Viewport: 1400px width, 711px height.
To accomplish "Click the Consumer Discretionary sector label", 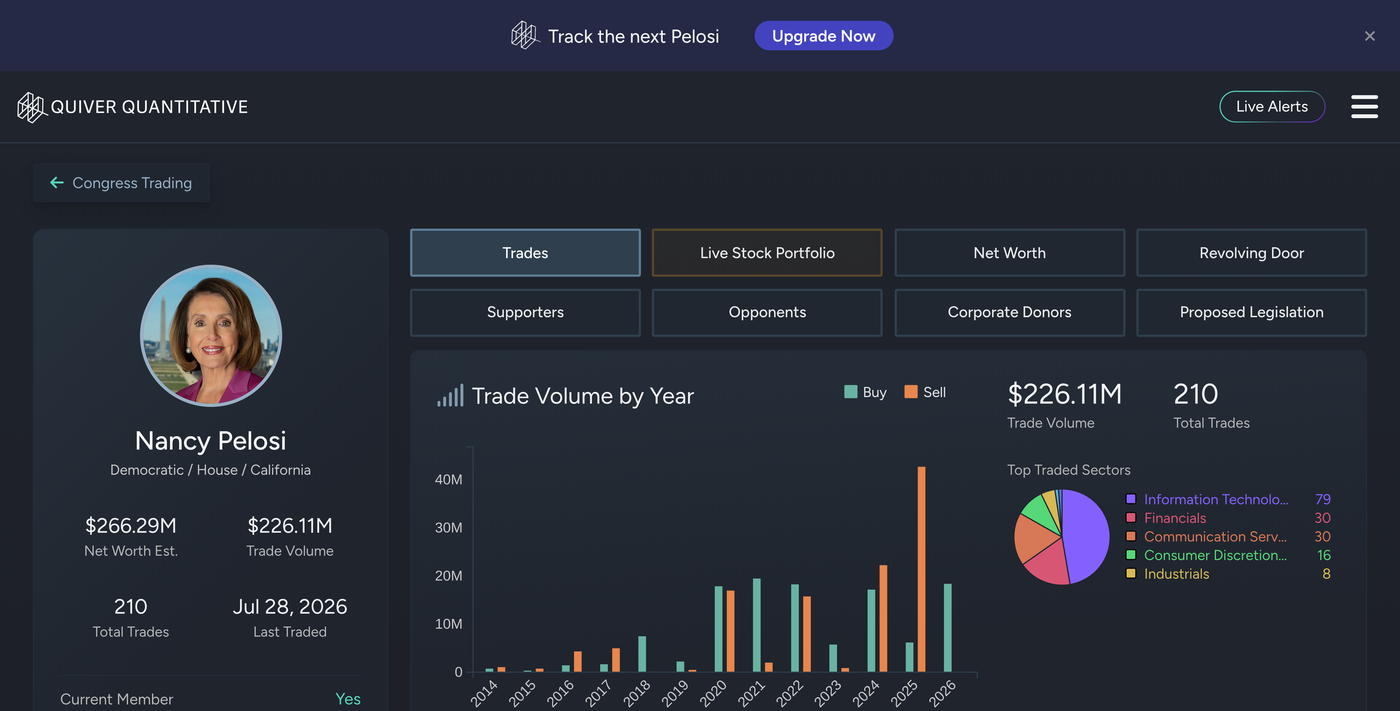I will [x=1215, y=555].
